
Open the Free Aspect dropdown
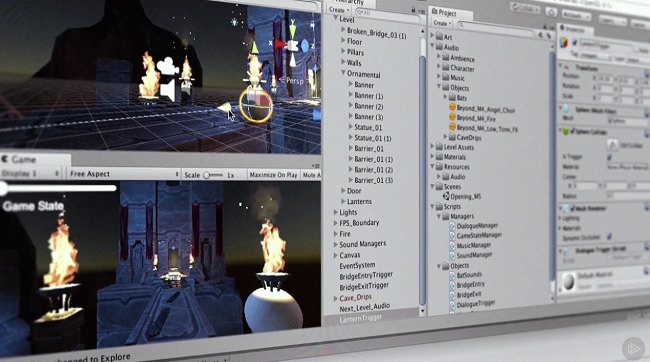coord(124,174)
